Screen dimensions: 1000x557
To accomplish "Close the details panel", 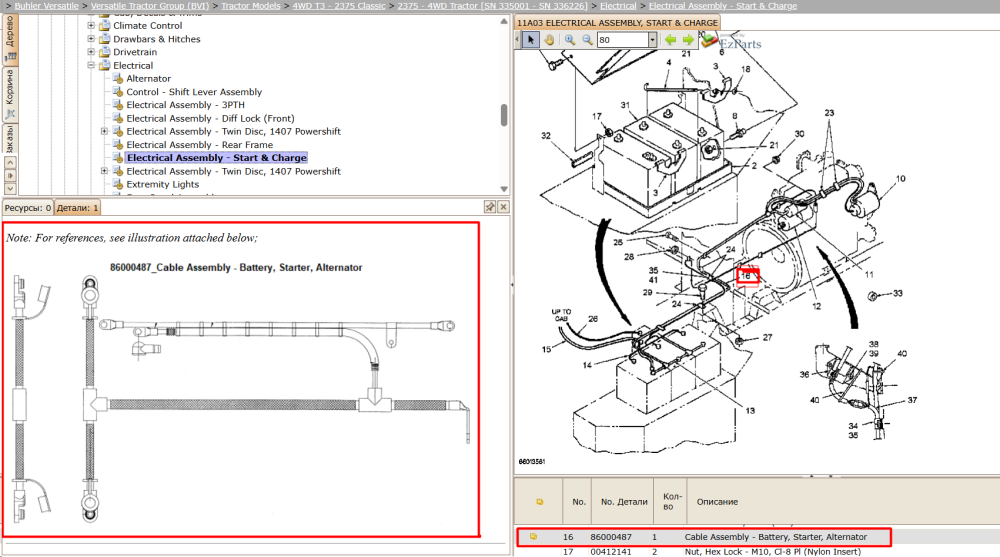I will tap(503, 207).
